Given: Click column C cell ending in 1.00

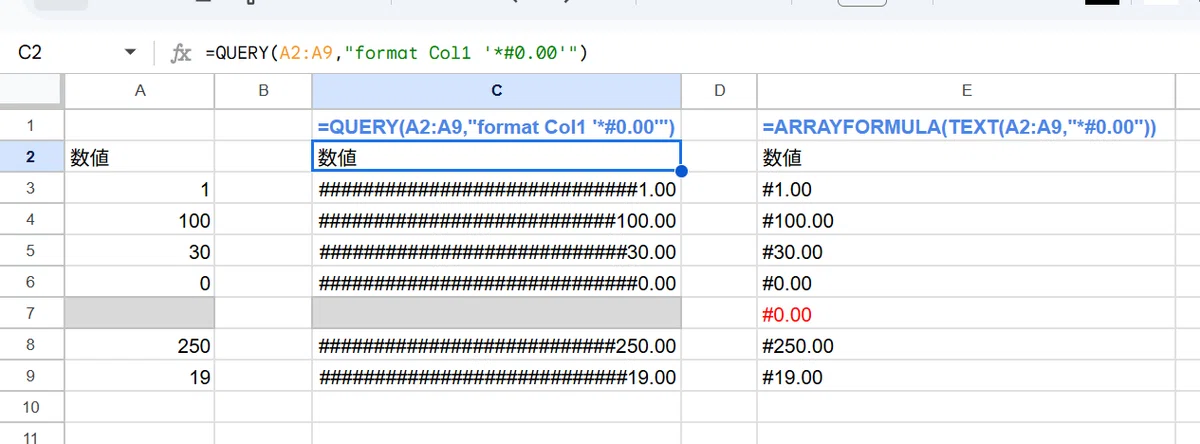Looking at the screenshot, I should click(x=497, y=189).
